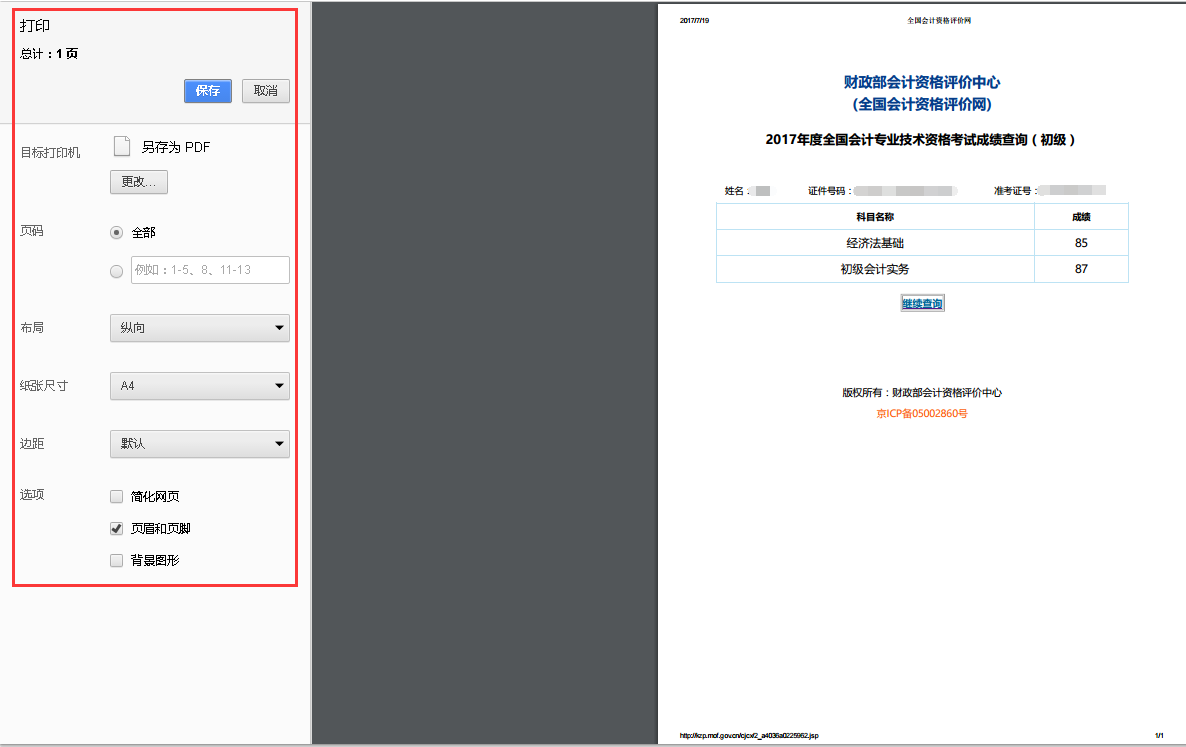This screenshot has height=747, width=1186.
Task: Click the 京ICP备05002860号 link
Action: point(922,411)
